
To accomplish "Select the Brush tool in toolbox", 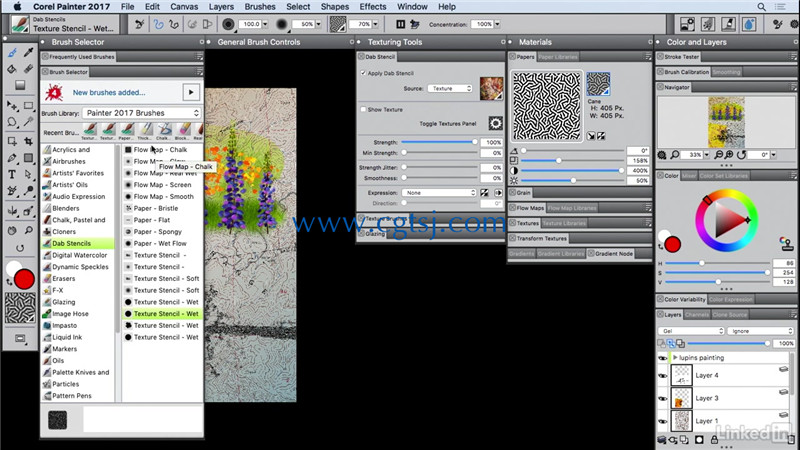I will tap(12, 53).
